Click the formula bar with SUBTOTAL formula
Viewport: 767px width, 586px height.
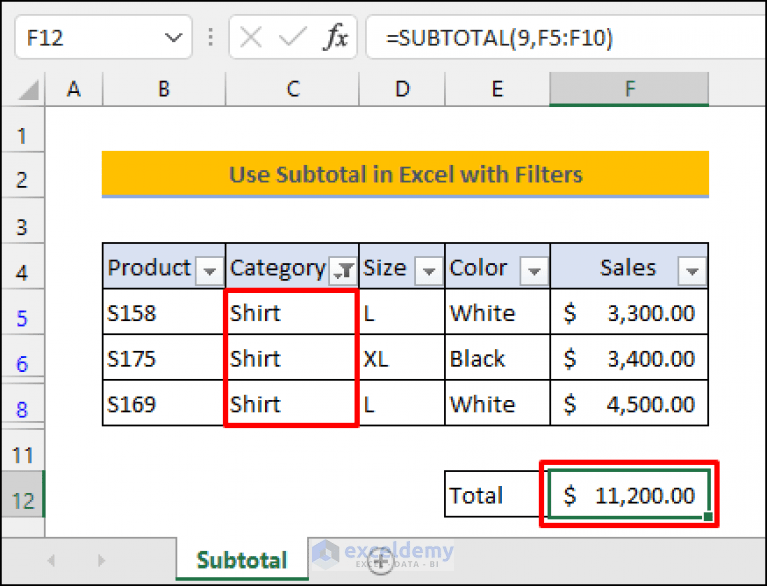565,38
